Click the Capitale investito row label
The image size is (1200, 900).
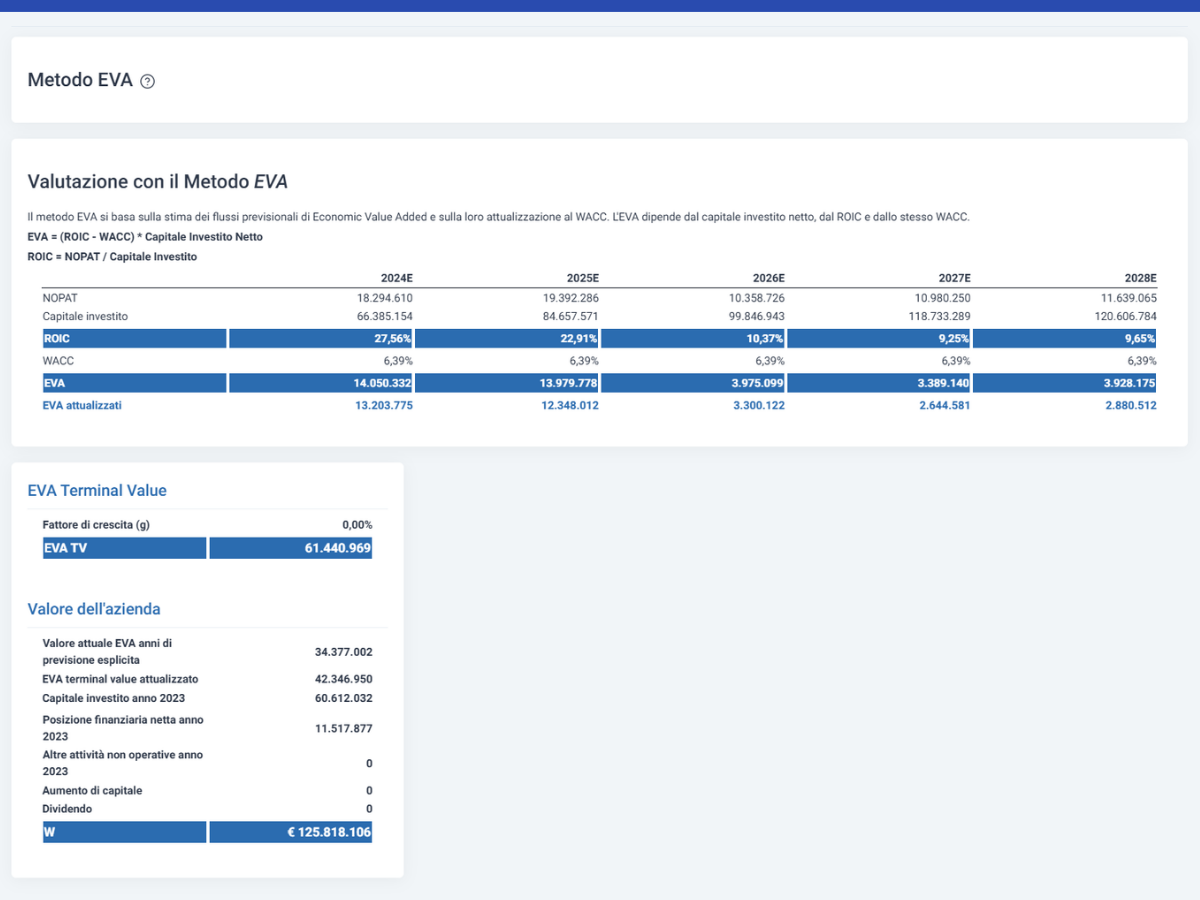click(85, 316)
